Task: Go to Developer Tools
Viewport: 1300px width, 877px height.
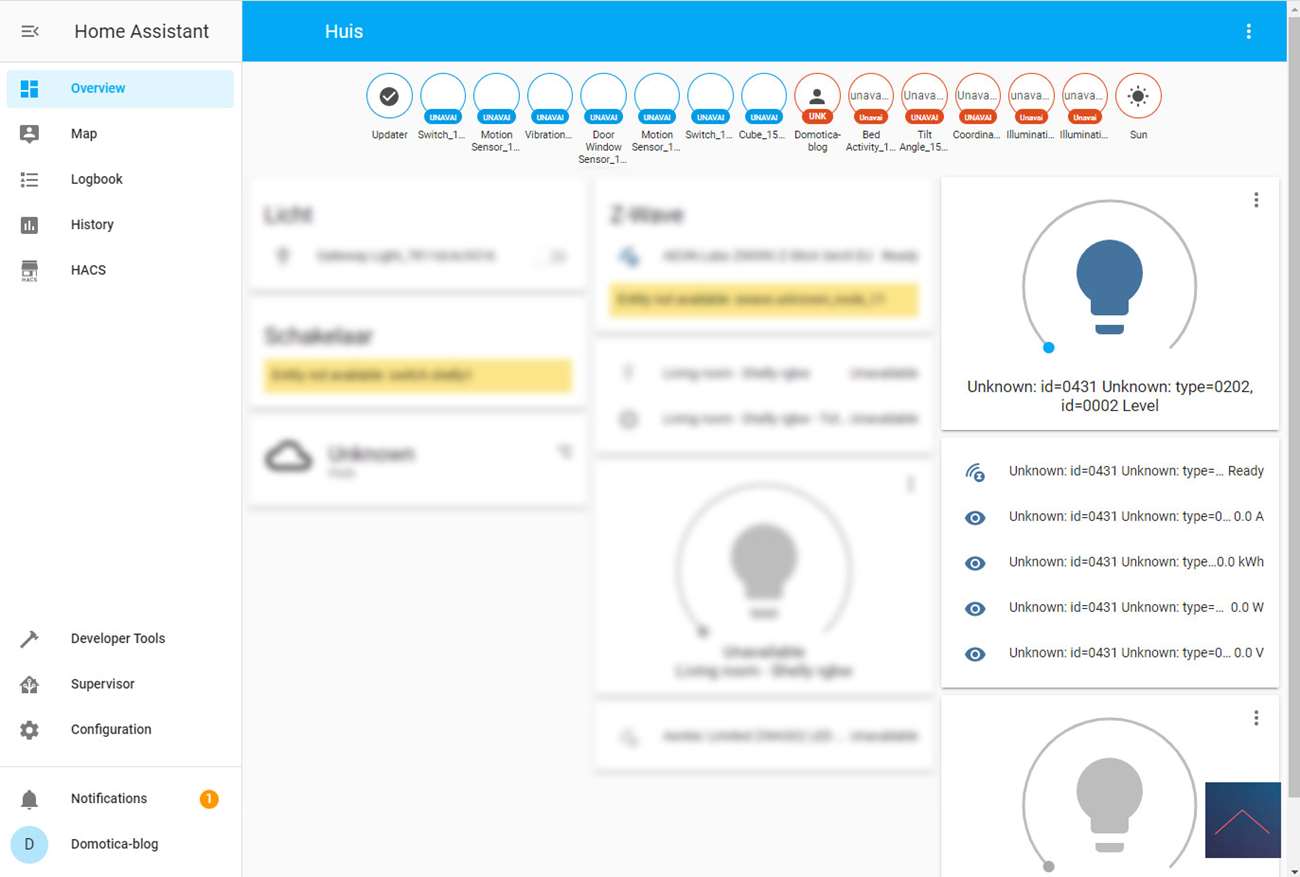Action: click(x=117, y=638)
